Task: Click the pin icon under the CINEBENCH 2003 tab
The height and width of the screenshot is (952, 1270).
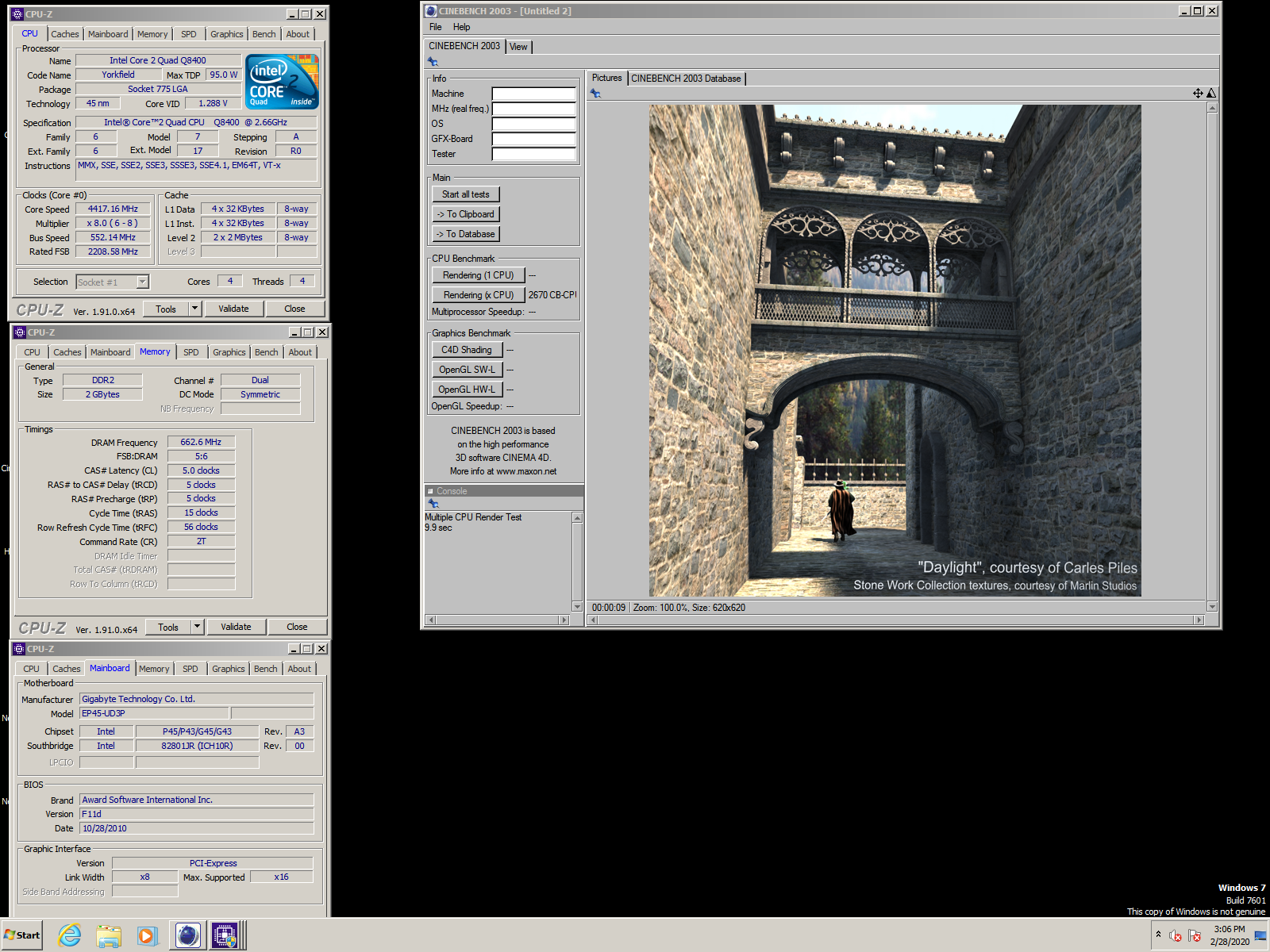Action: click(433, 62)
